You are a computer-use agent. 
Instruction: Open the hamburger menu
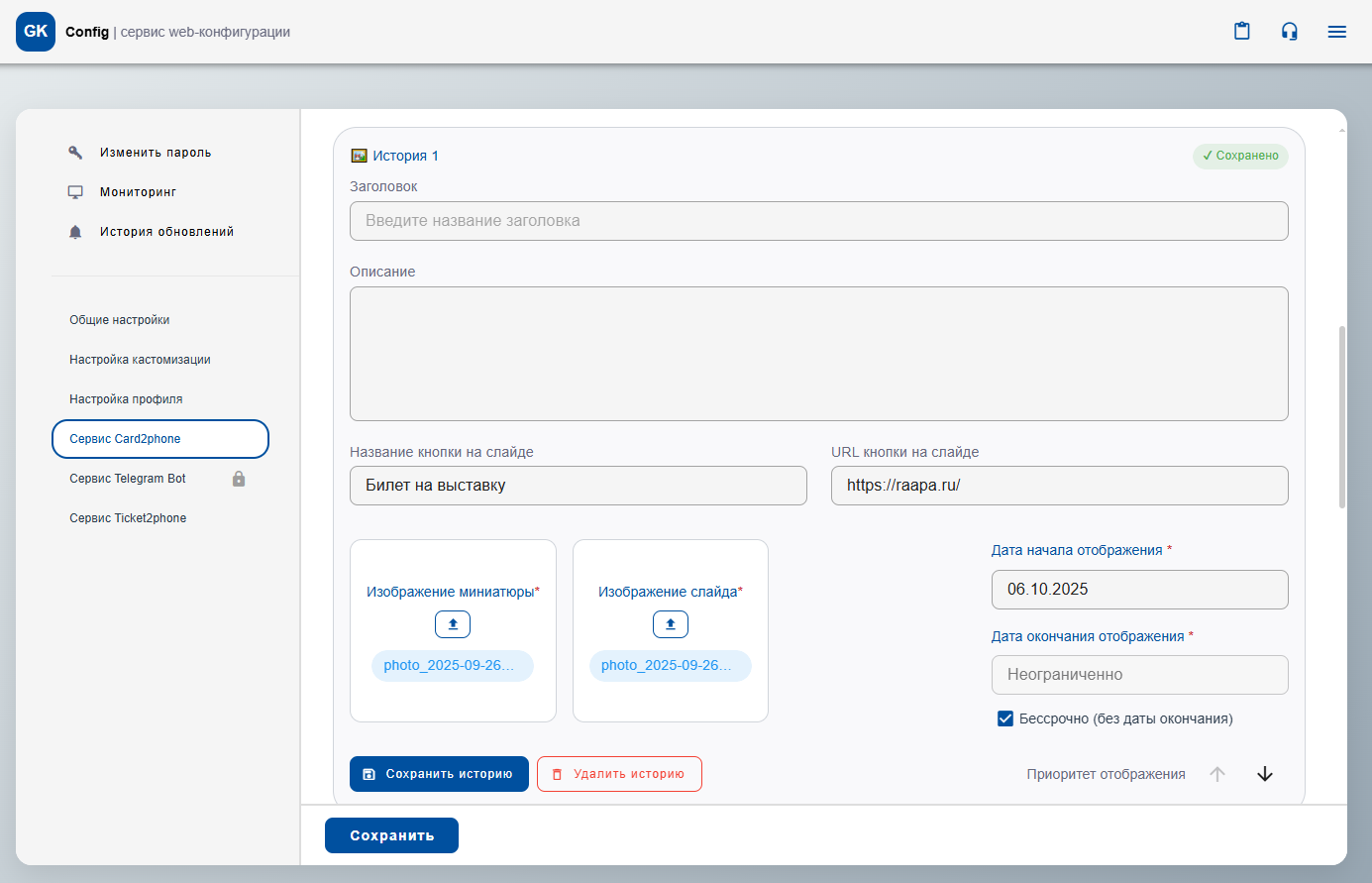pyautogui.click(x=1336, y=32)
